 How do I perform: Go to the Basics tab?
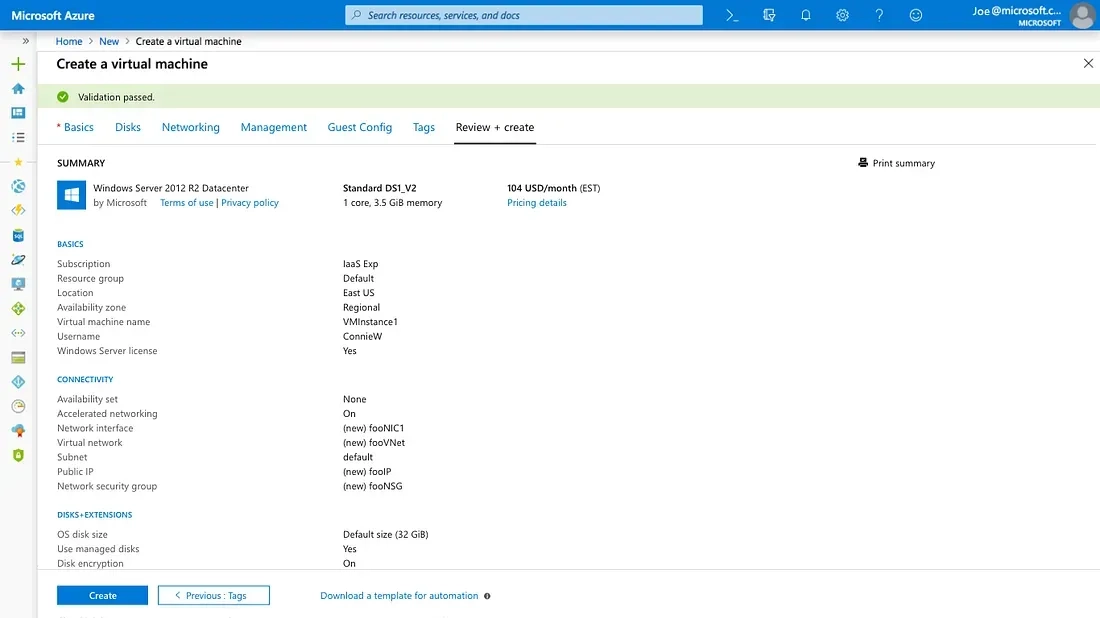pos(79,127)
